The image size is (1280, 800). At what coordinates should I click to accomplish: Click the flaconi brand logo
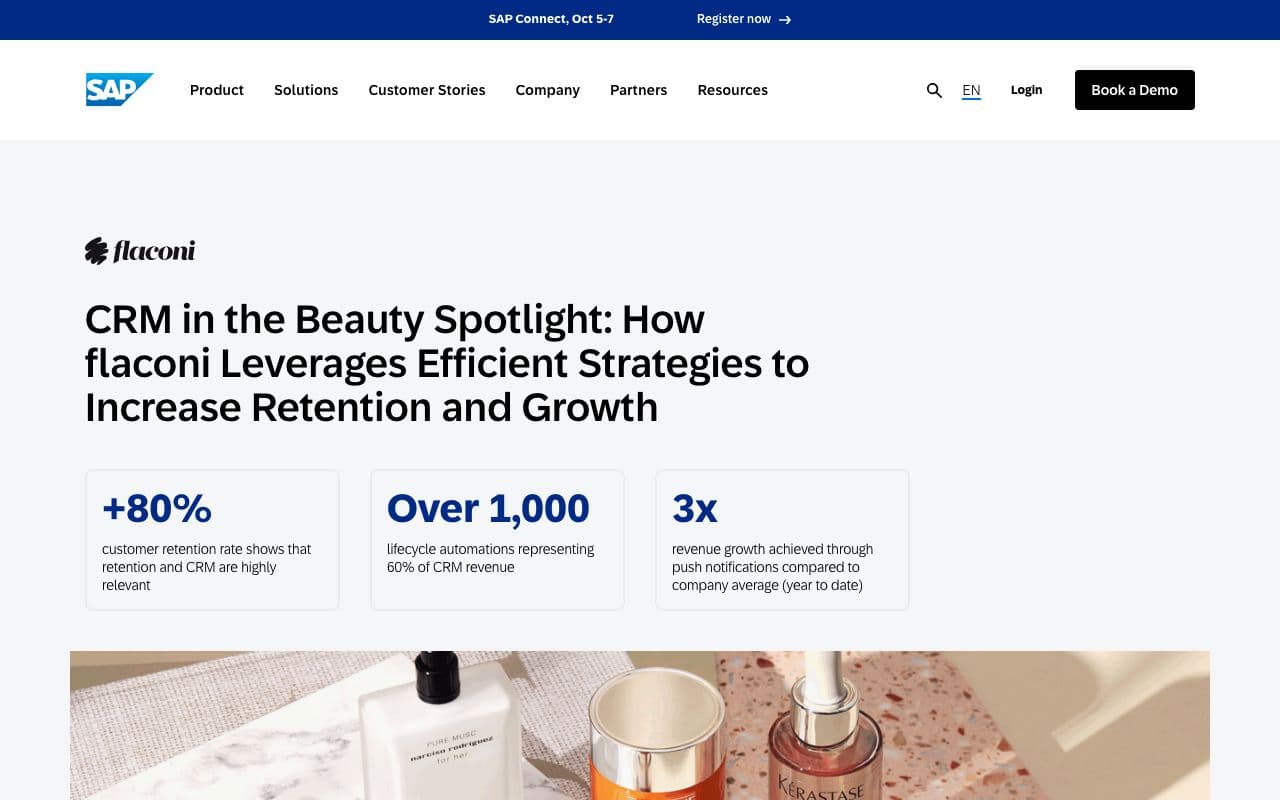click(140, 251)
